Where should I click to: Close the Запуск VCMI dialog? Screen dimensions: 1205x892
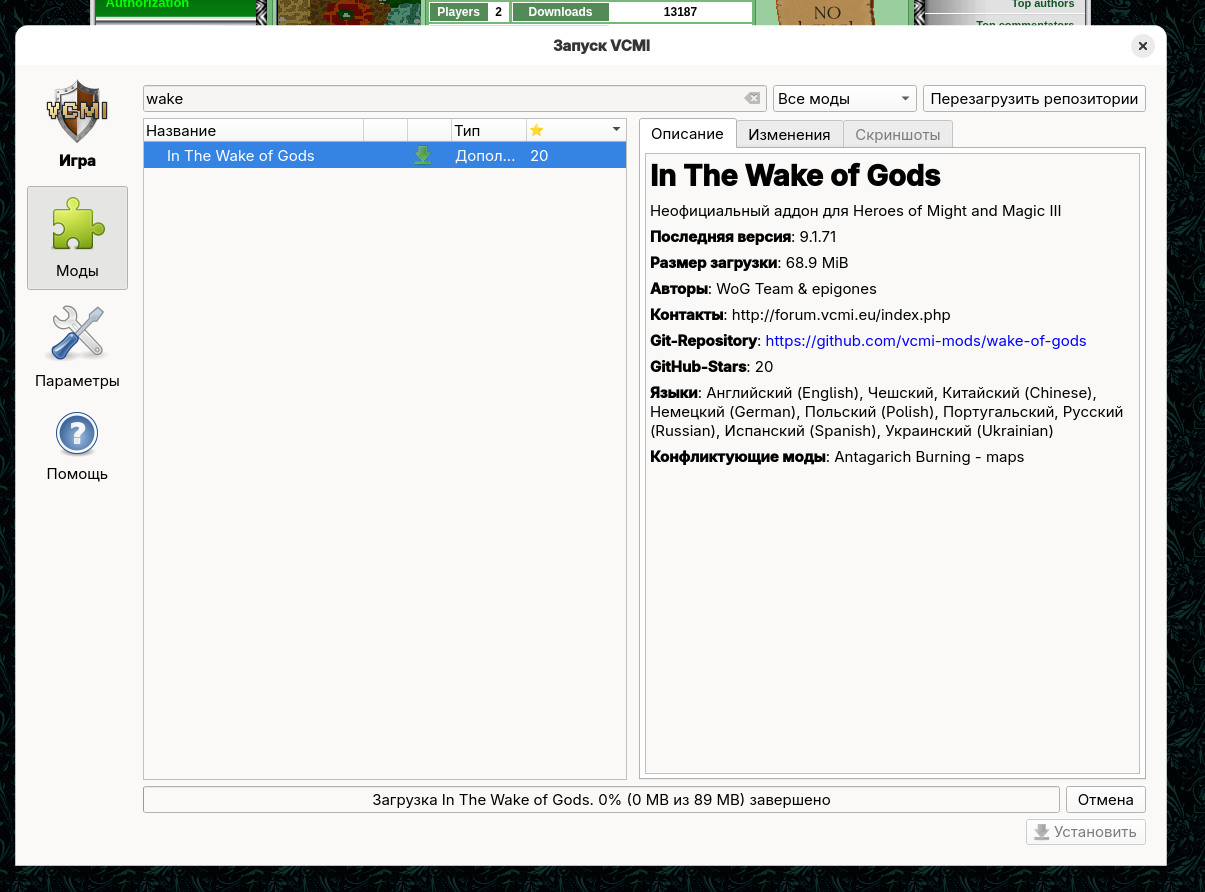(1143, 46)
